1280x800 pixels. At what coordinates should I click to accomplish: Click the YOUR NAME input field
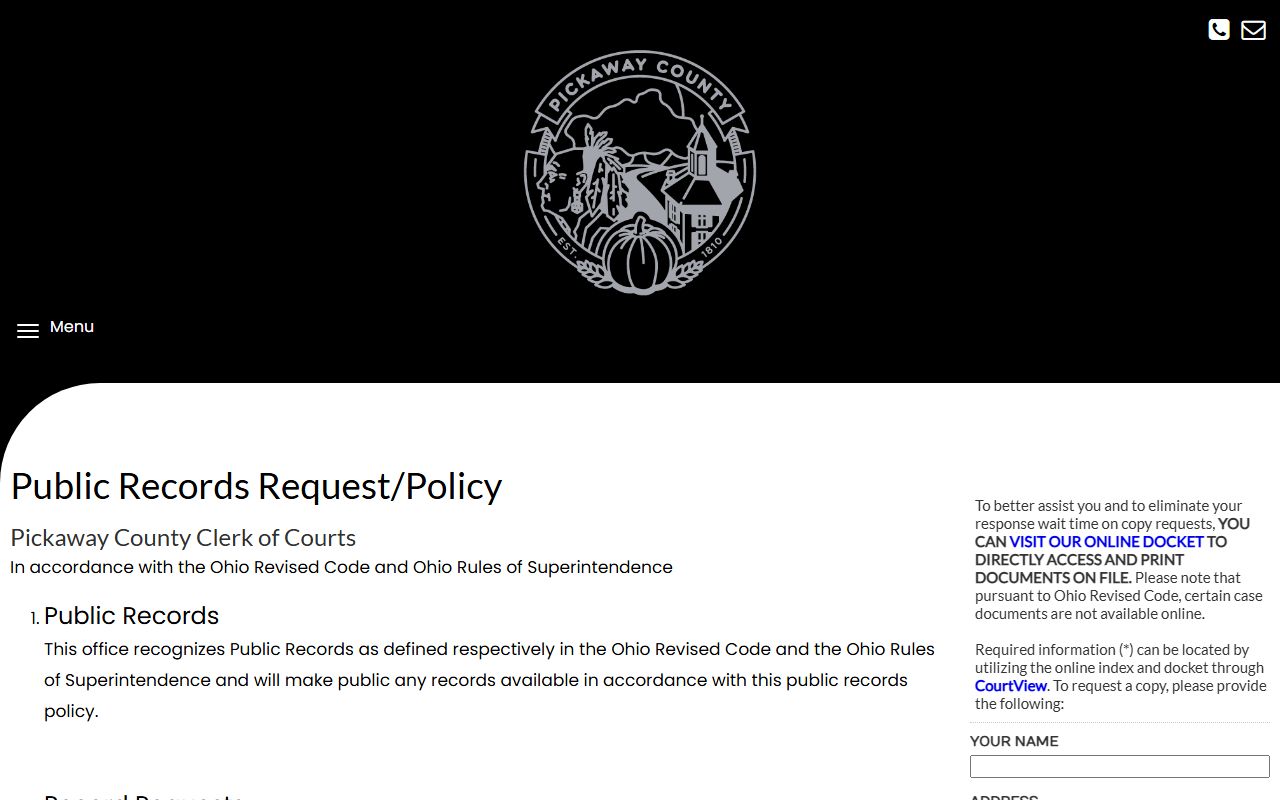tap(1119, 766)
